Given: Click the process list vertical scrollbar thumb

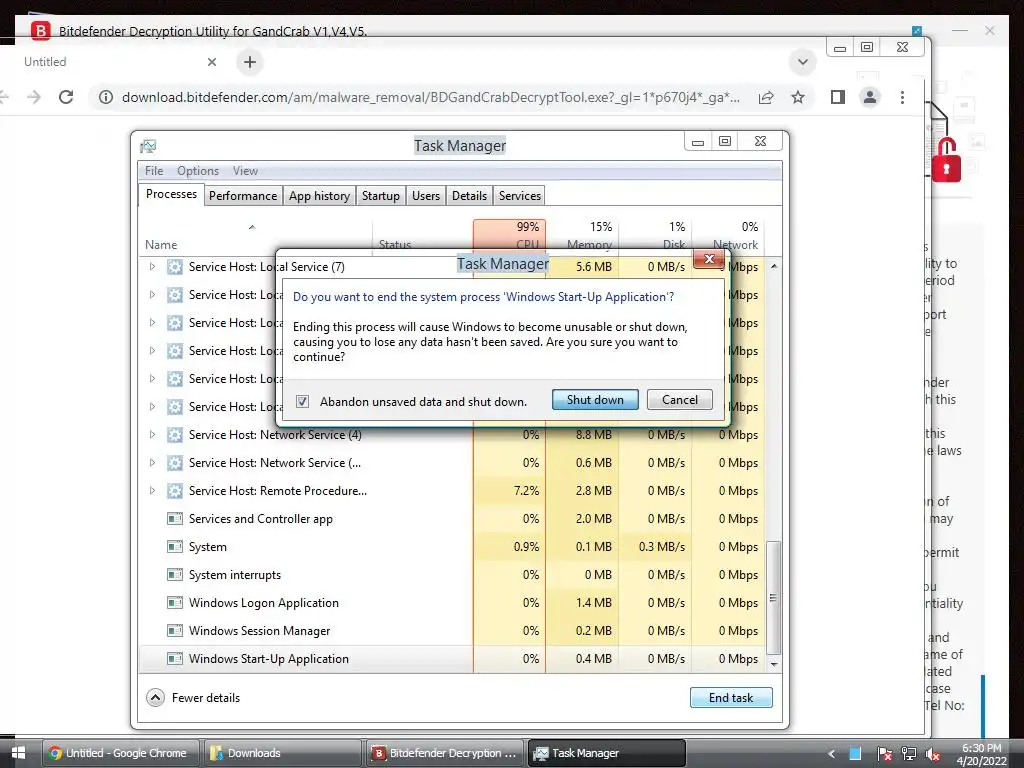Looking at the screenshot, I should [x=773, y=598].
